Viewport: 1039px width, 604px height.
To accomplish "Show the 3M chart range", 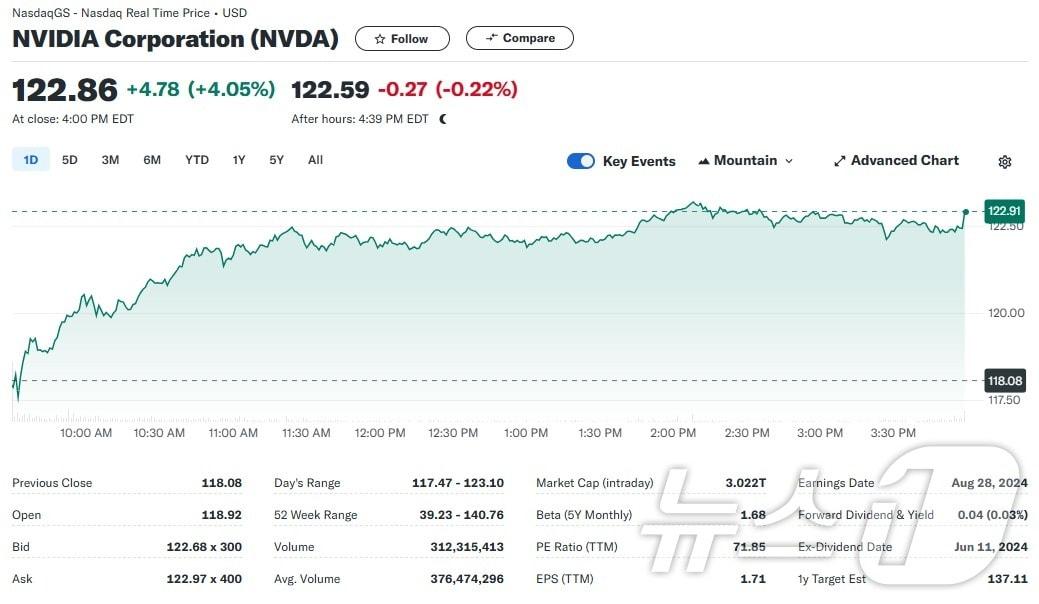I will 110,160.
